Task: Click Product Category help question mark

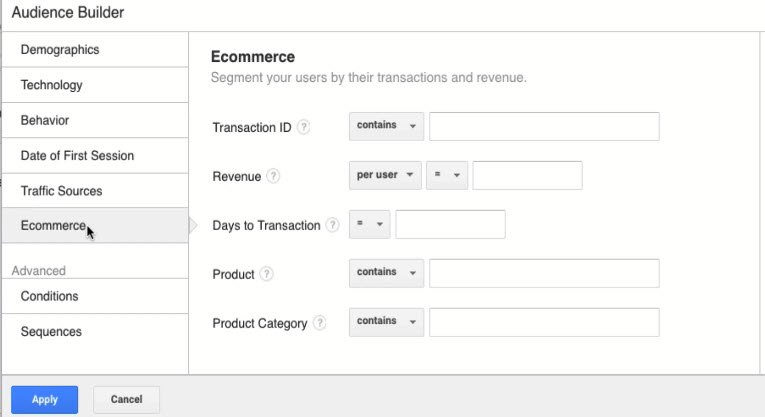Action: click(320, 323)
